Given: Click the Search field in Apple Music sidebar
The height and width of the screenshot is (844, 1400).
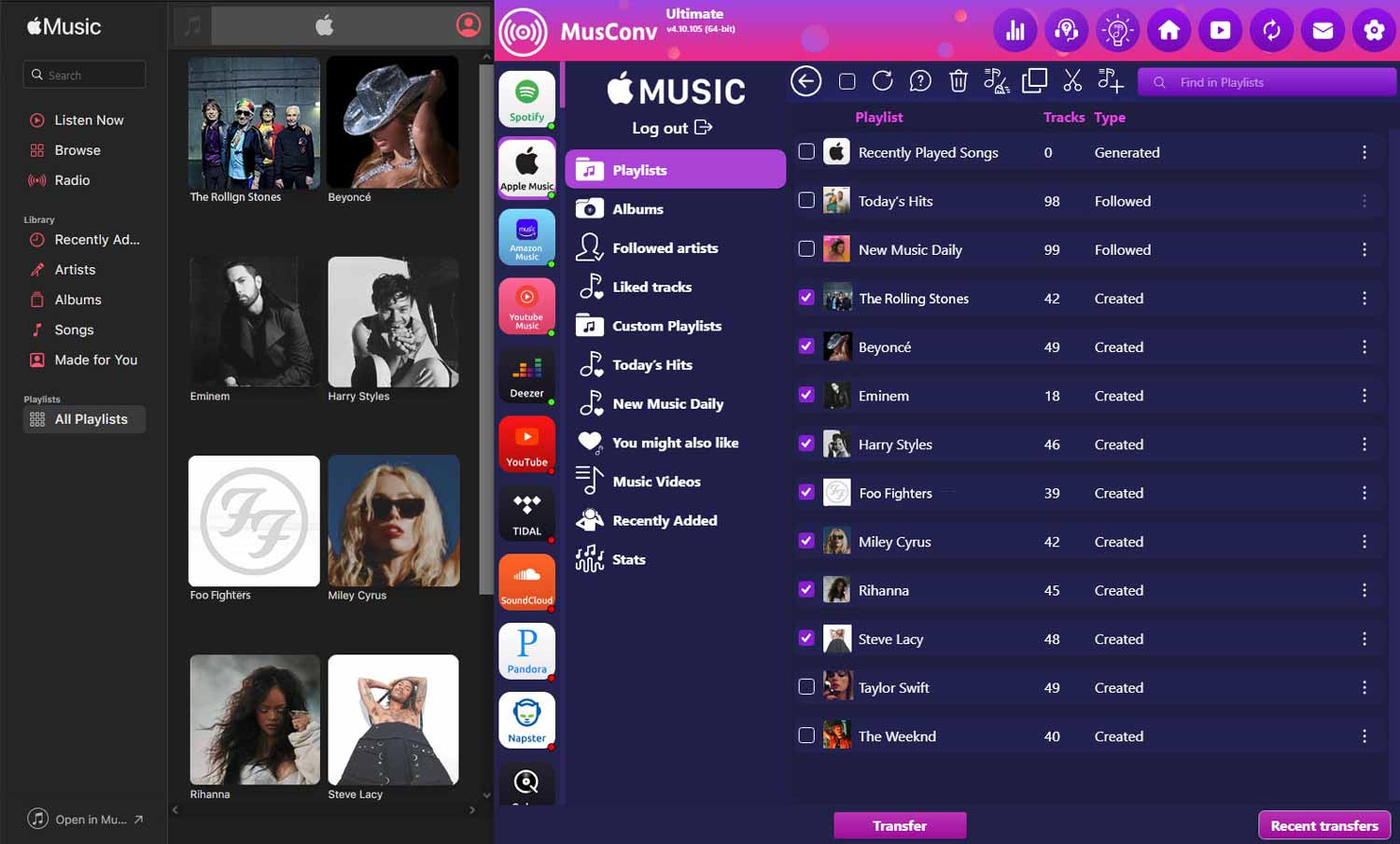Looking at the screenshot, I should tap(84, 75).
